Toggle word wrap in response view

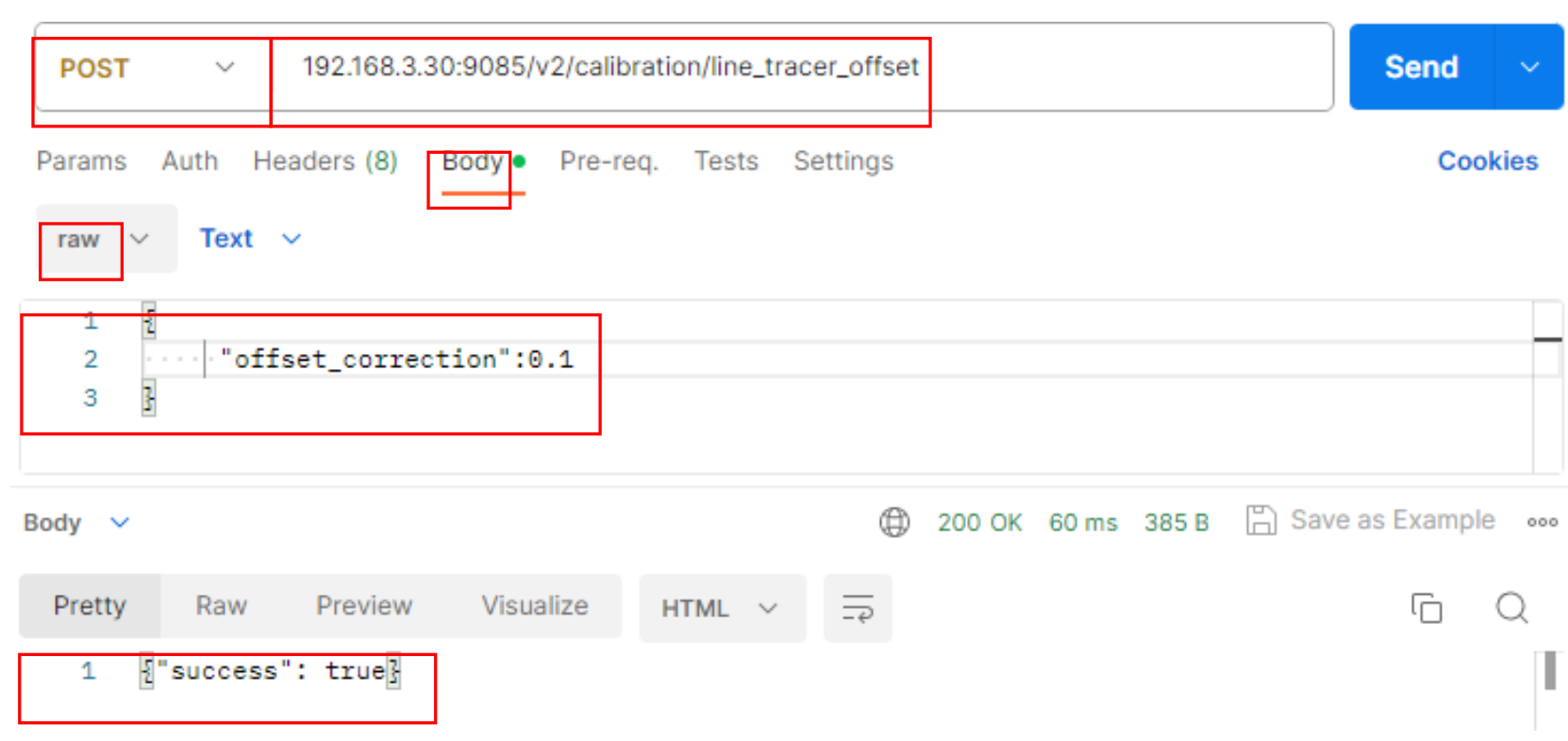pos(857,608)
